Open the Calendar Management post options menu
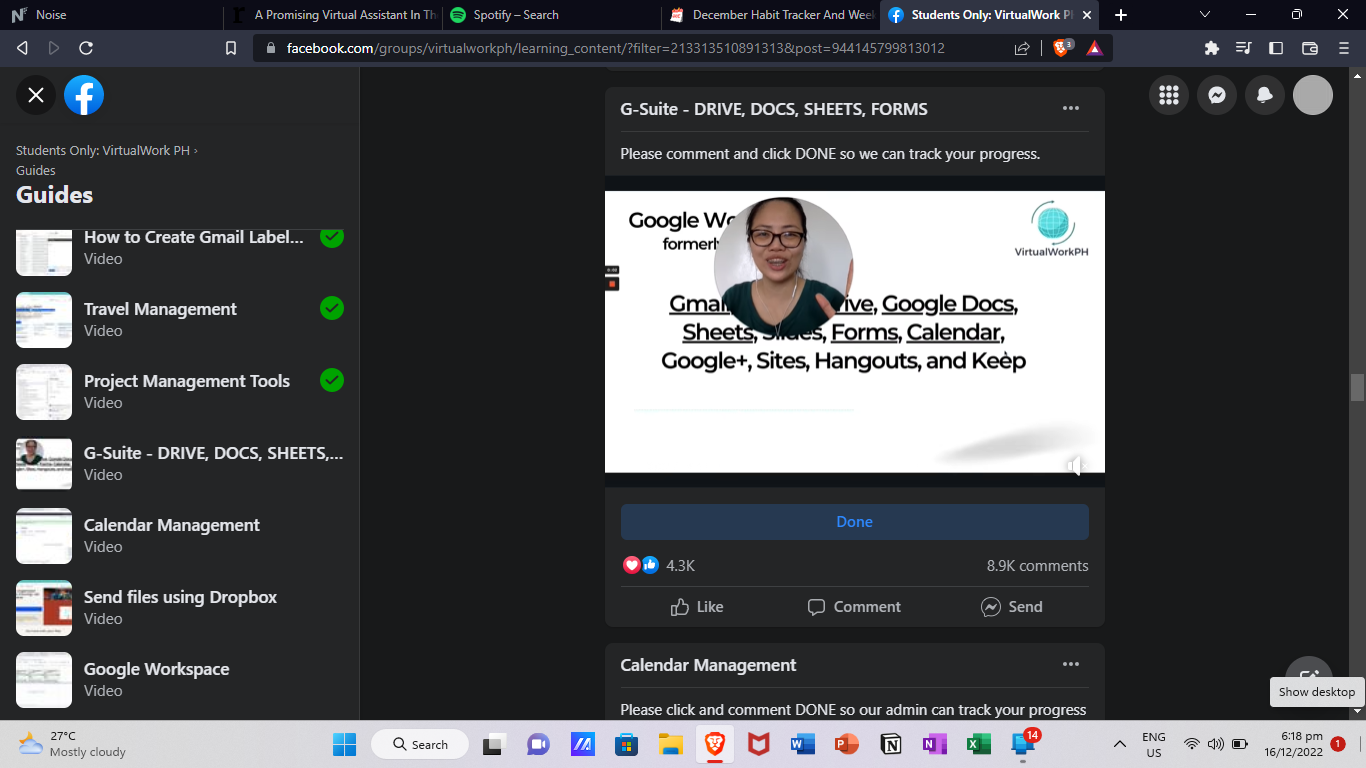Viewport: 1366px width, 768px height. pyautogui.click(x=1071, y=664)
